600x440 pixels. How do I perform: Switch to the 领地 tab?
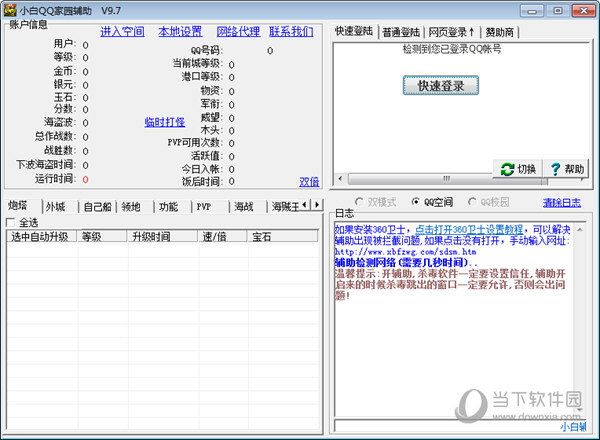point(131,207)
